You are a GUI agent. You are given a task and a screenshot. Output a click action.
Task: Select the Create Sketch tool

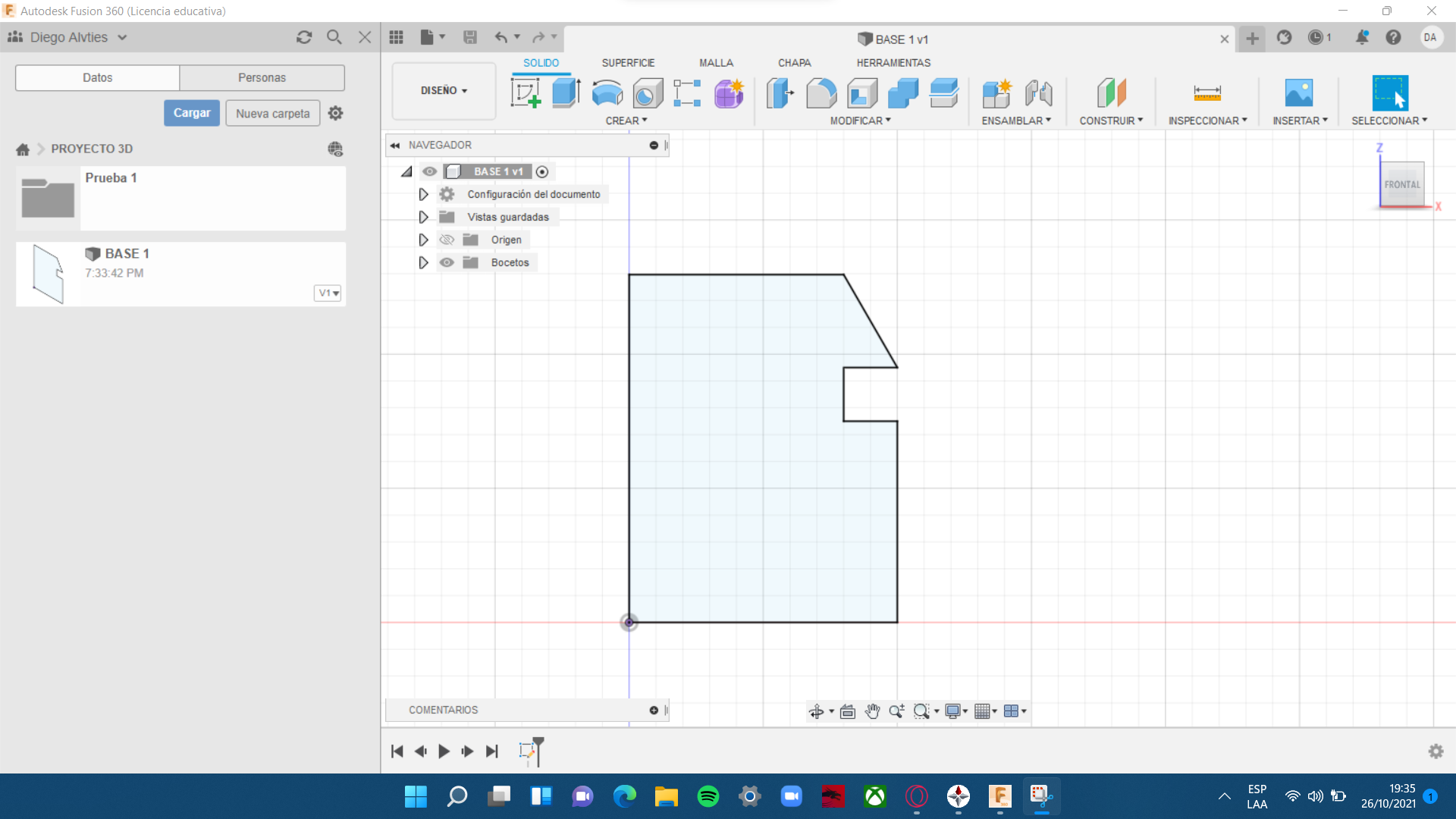pos(526,93)
